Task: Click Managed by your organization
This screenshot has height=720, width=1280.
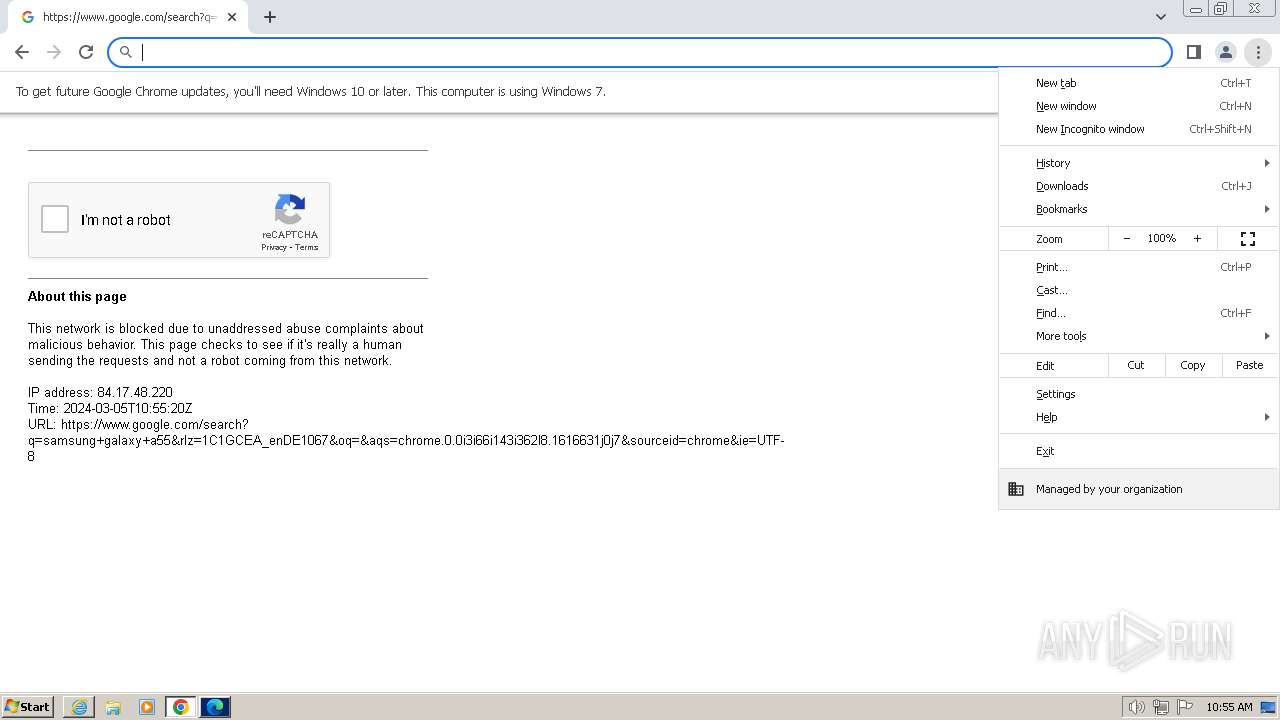Action: point(1139,489)
